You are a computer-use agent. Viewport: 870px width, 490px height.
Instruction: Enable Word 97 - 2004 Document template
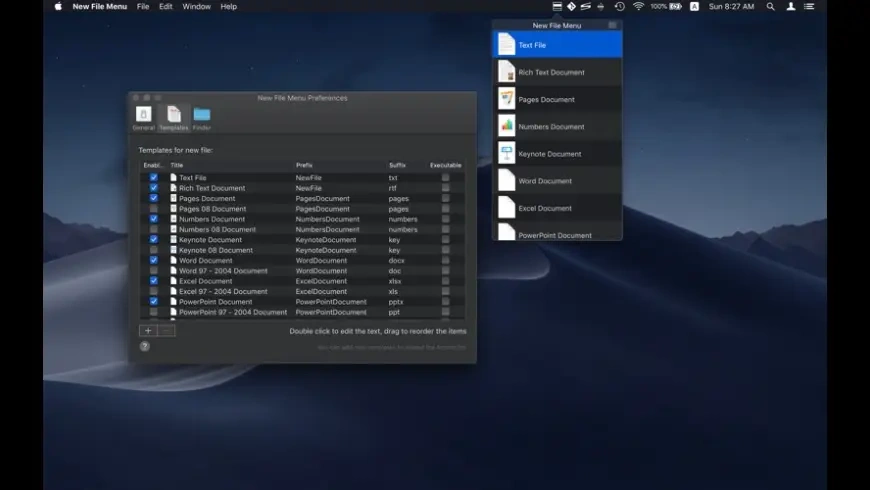[154, 270]
